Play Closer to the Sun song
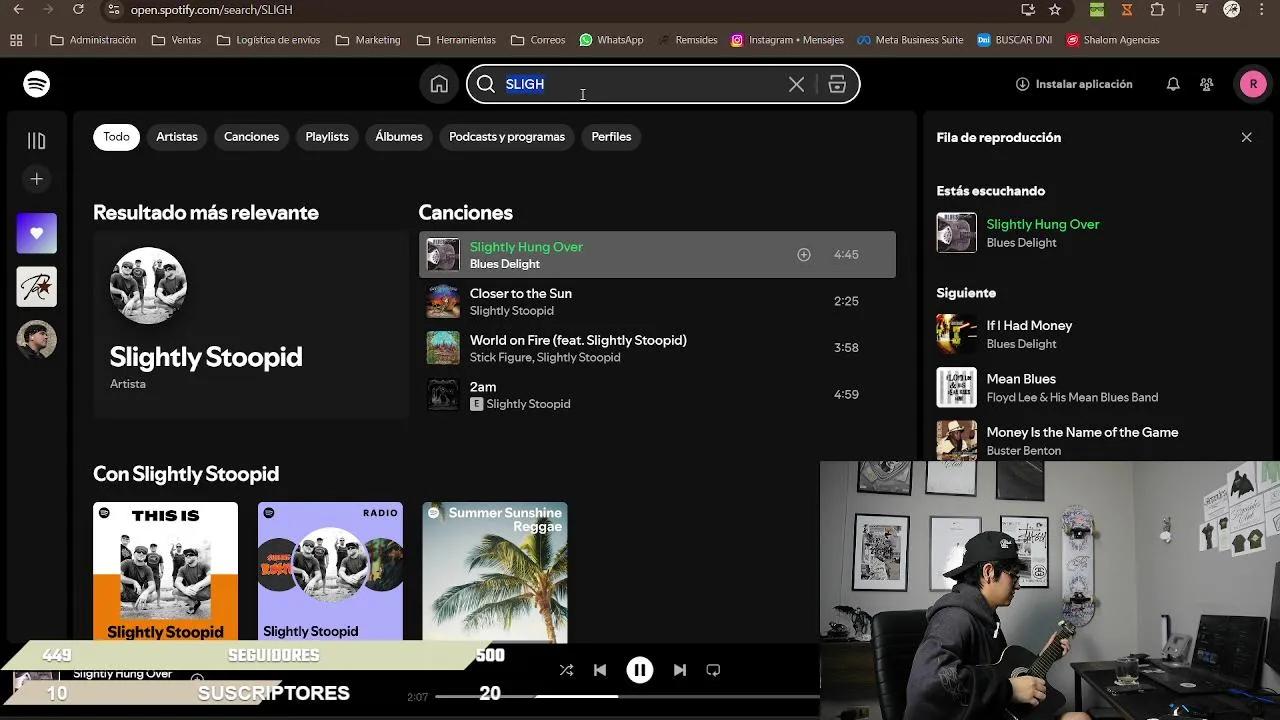The height and width of the screenshot is (720, 1280). 657,301
